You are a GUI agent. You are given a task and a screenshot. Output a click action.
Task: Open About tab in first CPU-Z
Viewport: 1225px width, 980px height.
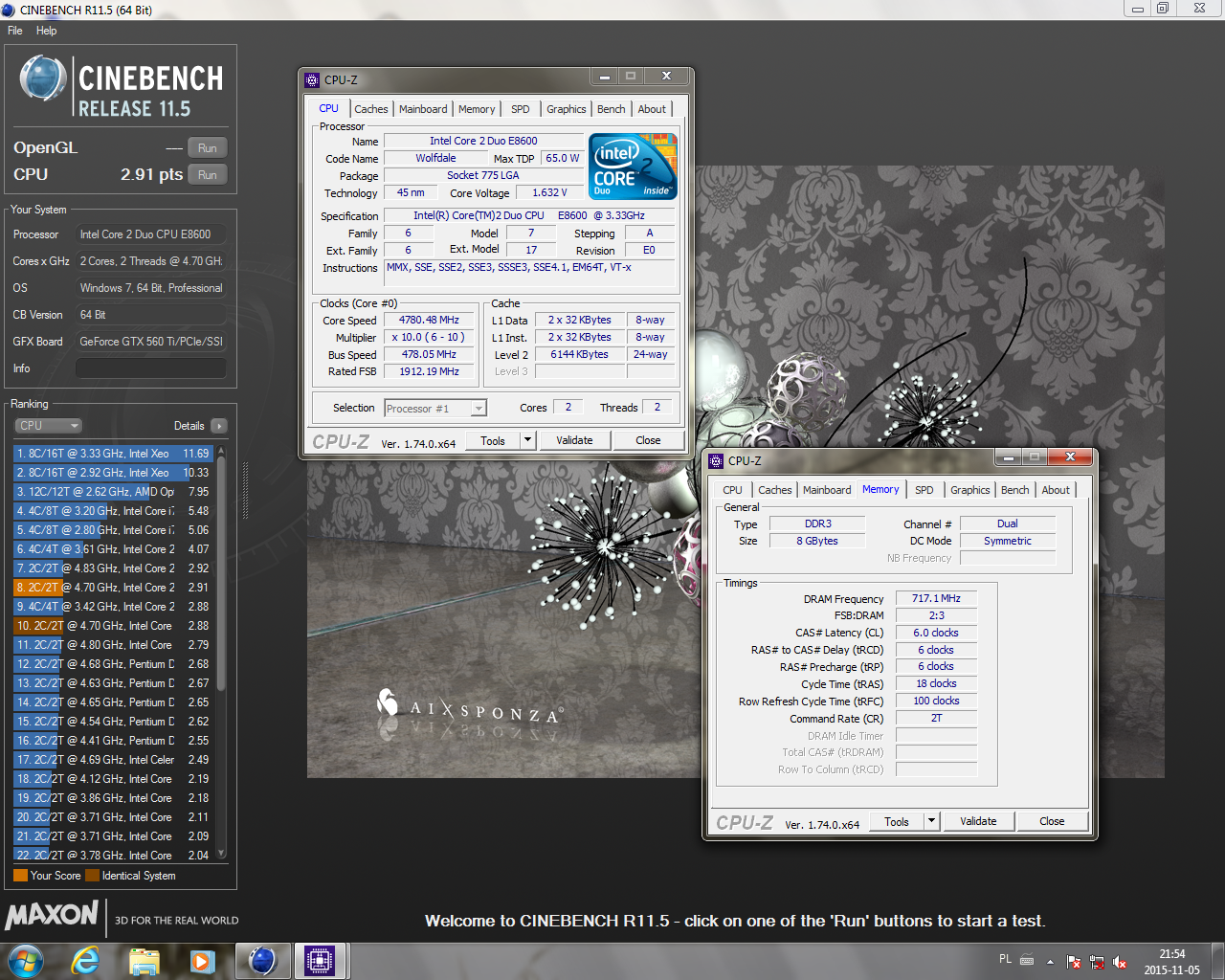(x=653, y=109)
